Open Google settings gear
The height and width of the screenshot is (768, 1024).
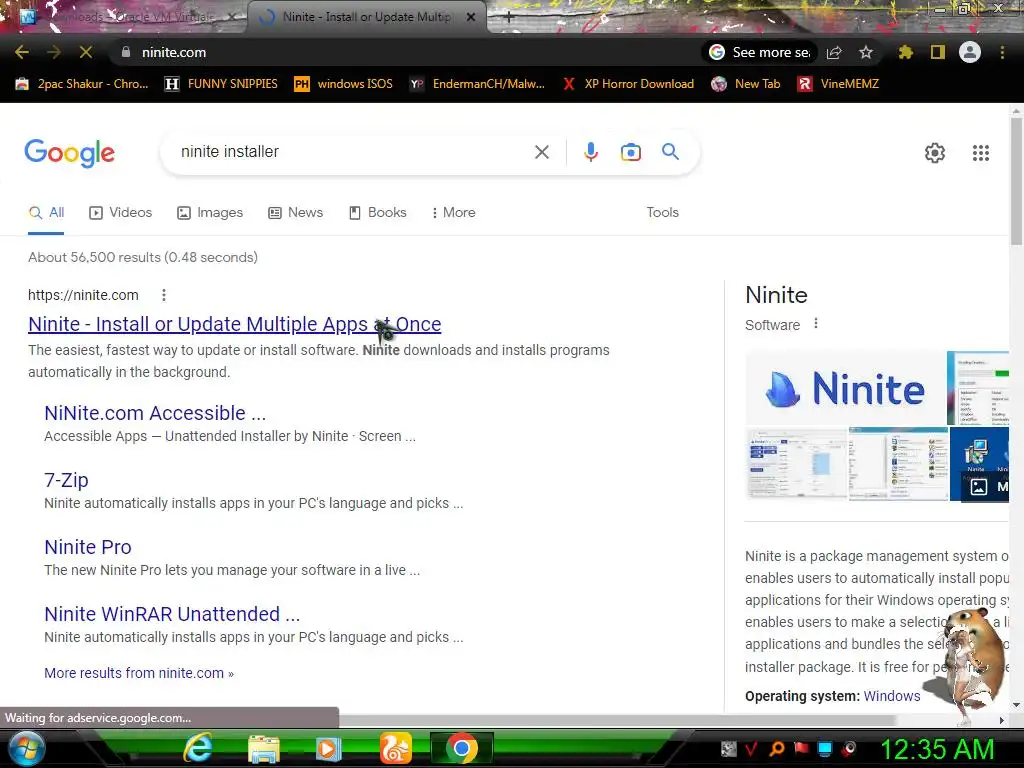(x=935, y=153)
